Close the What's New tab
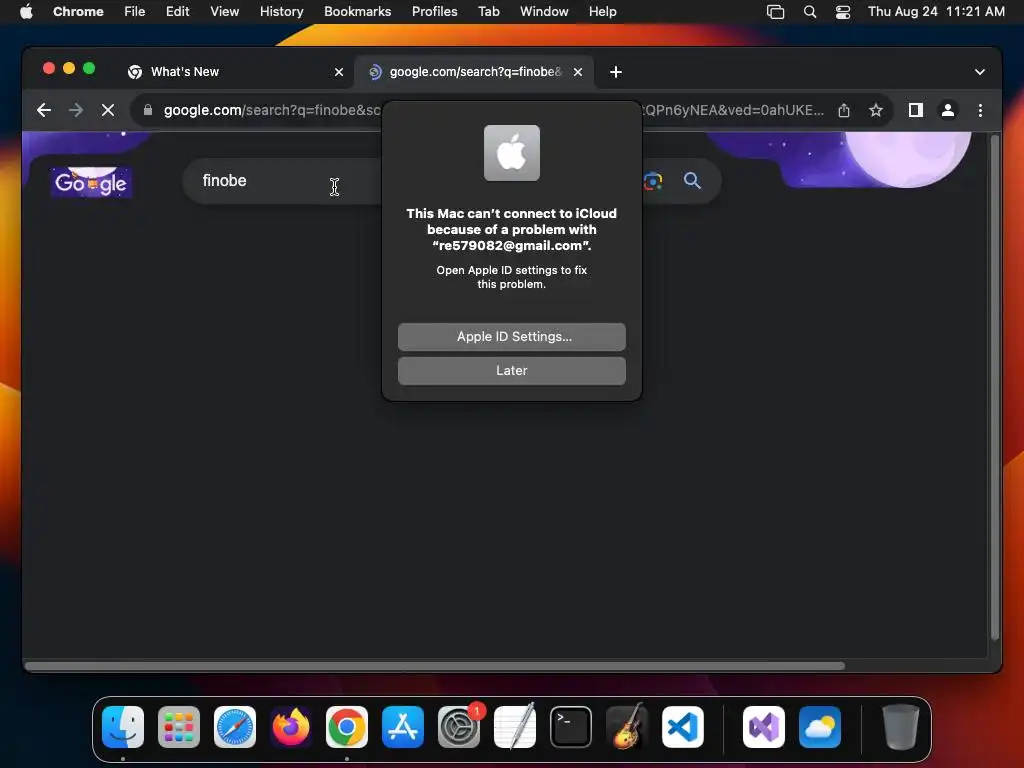Screen dimensions: 1024x768 click(x=339, y=72)
